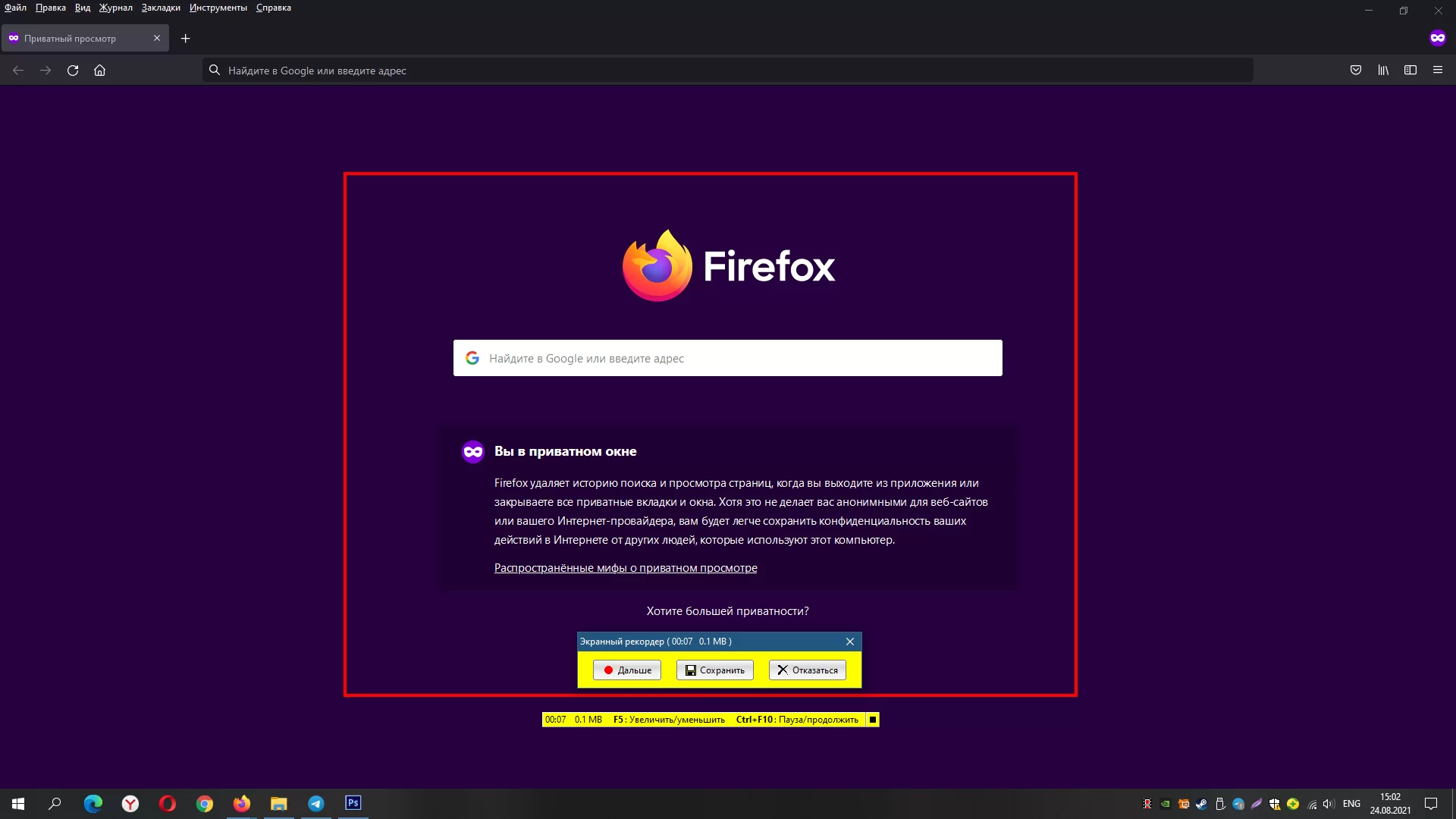This screenshot has height=819, width=1456.
Task: Open the Файл menu
Action: 15,8
